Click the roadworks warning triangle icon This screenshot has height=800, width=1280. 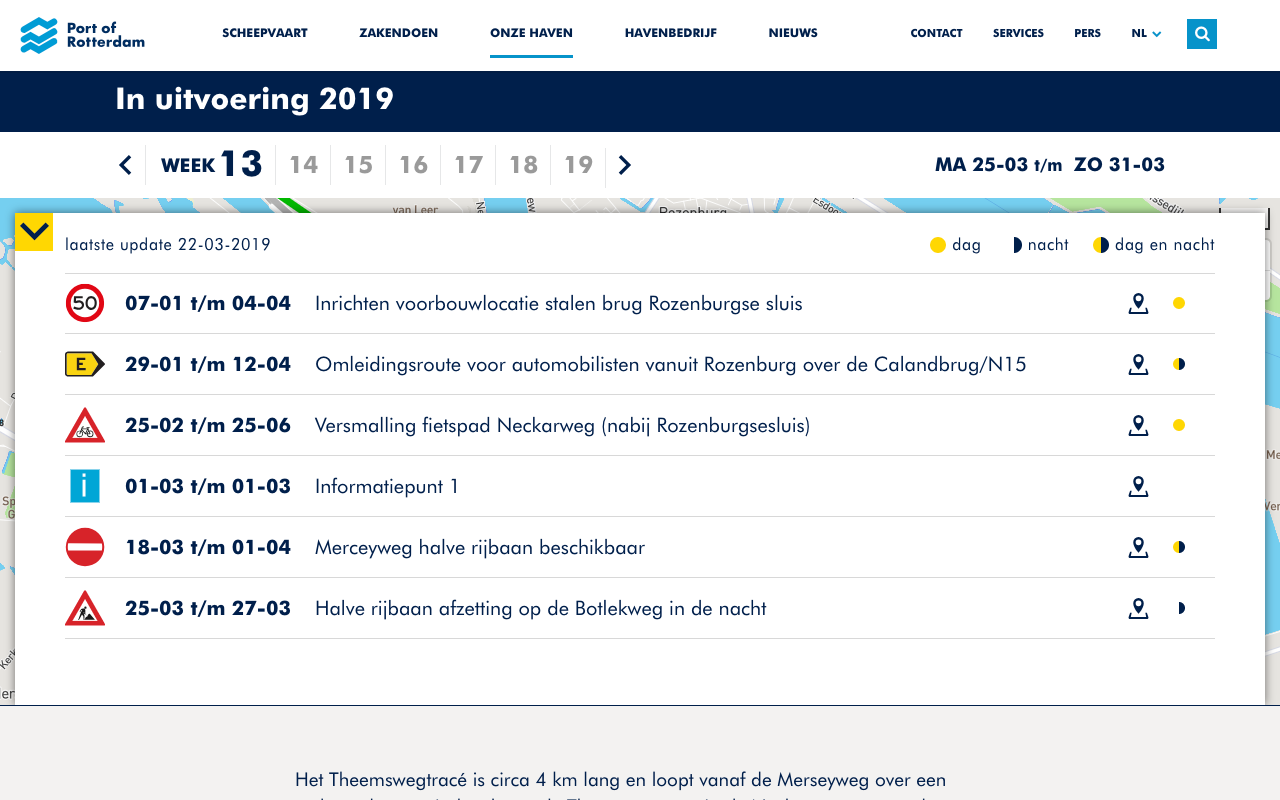tap(85, 608)
